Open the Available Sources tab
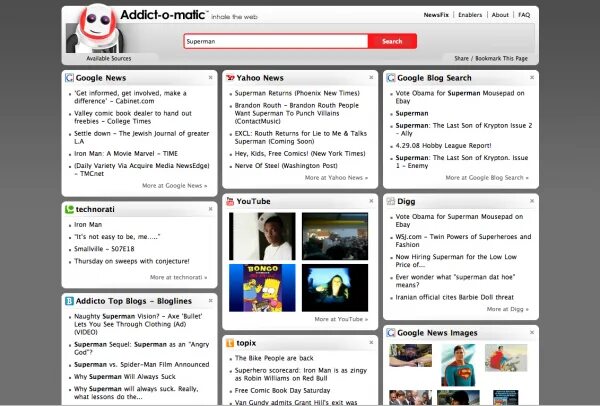600x406 pixels. point(109,59)
